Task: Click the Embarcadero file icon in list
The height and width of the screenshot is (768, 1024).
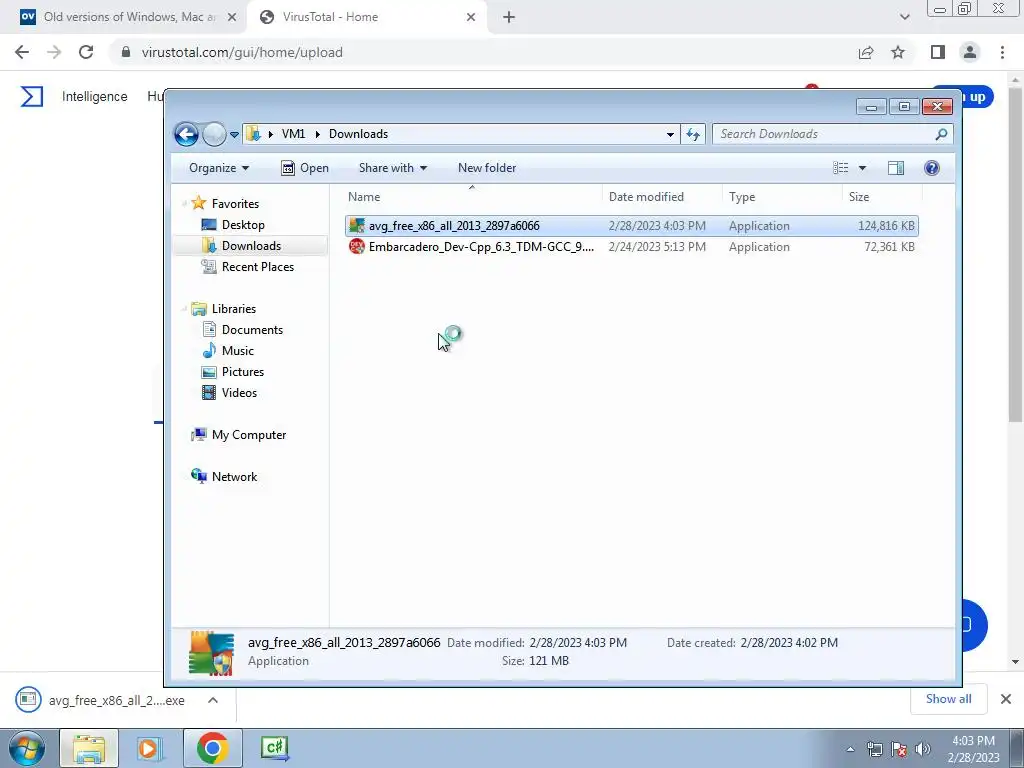Action: coord(357,247)
